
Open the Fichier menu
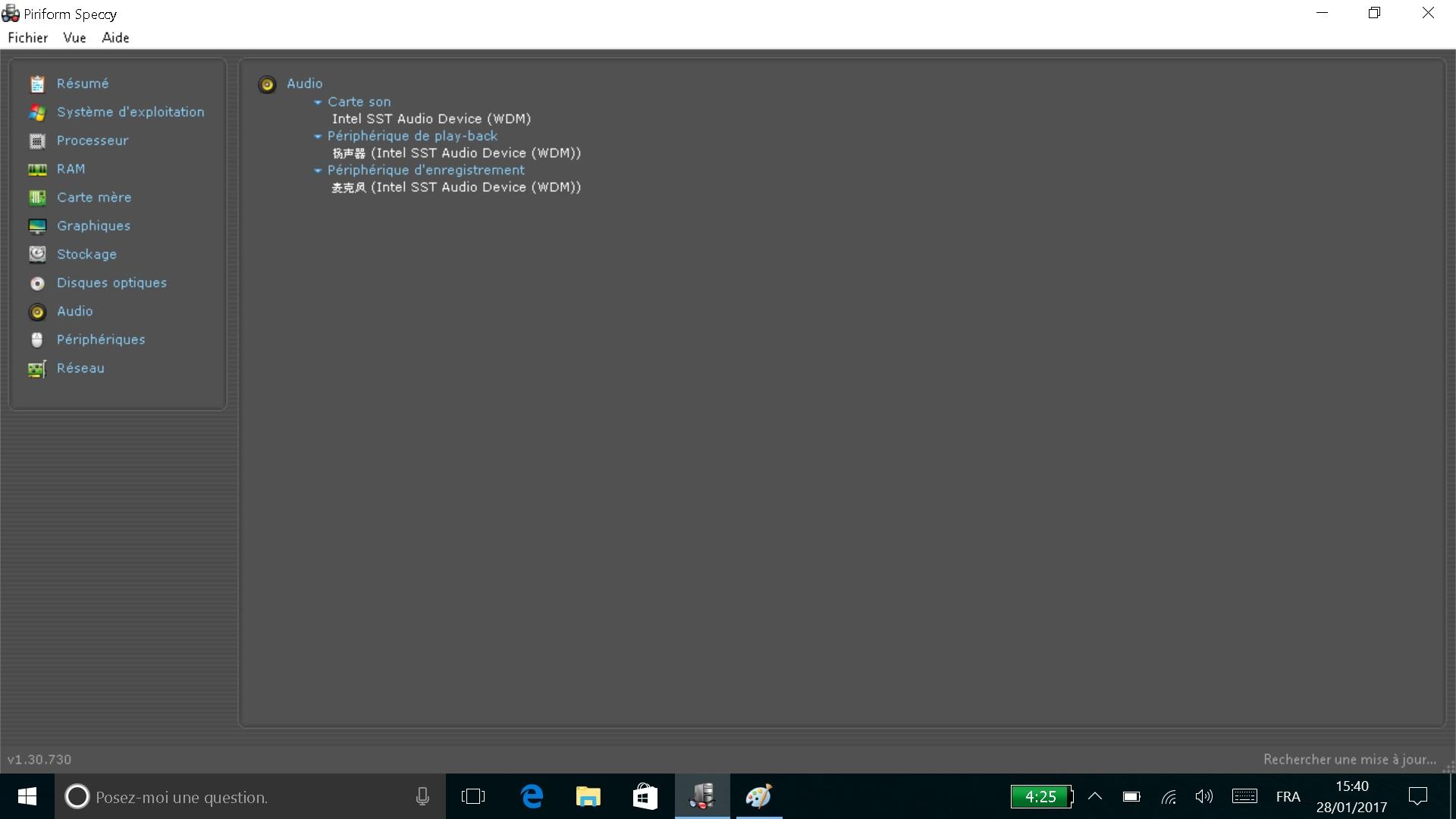coord(28,38)
